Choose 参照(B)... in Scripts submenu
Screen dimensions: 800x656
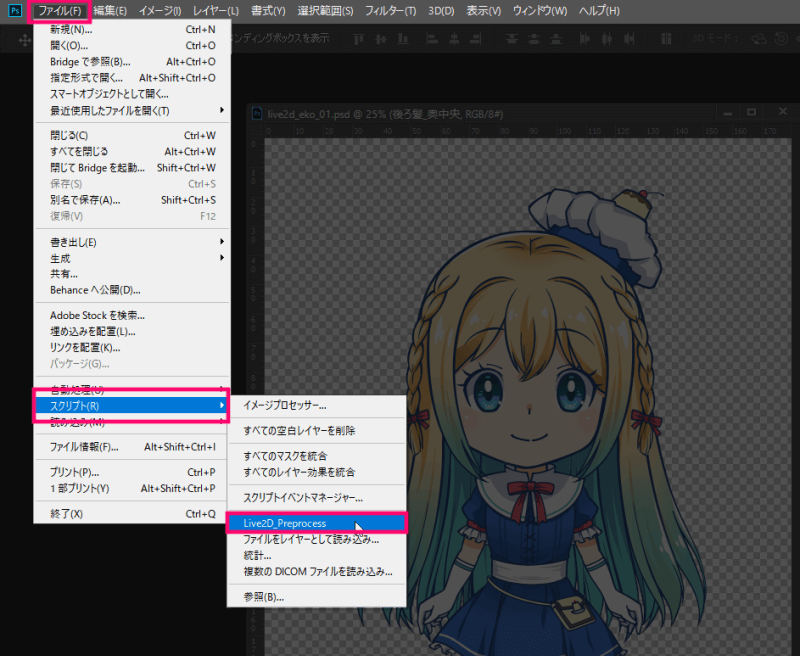[x=317, y=597]
